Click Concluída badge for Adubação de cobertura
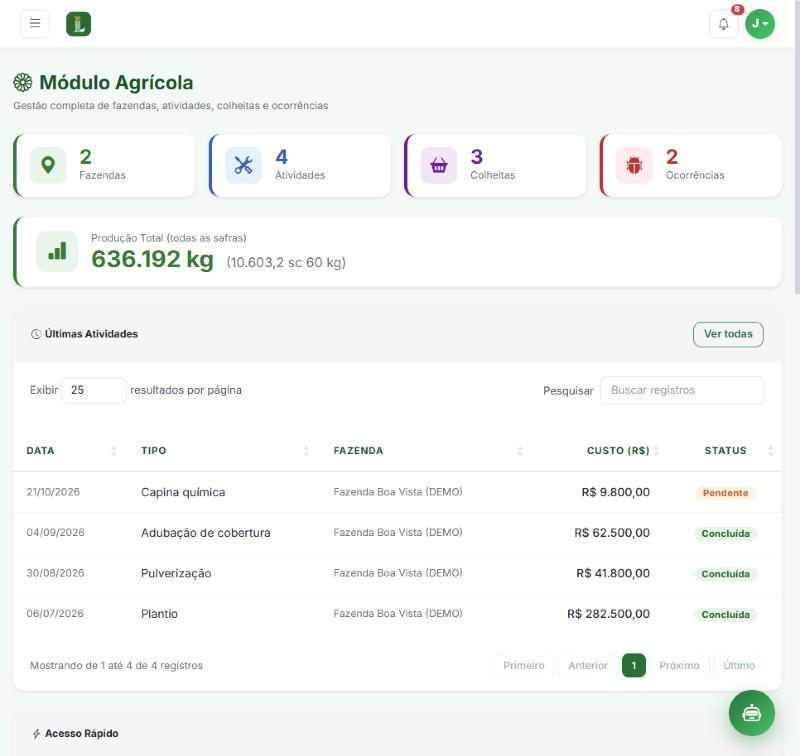 [725, 534]
